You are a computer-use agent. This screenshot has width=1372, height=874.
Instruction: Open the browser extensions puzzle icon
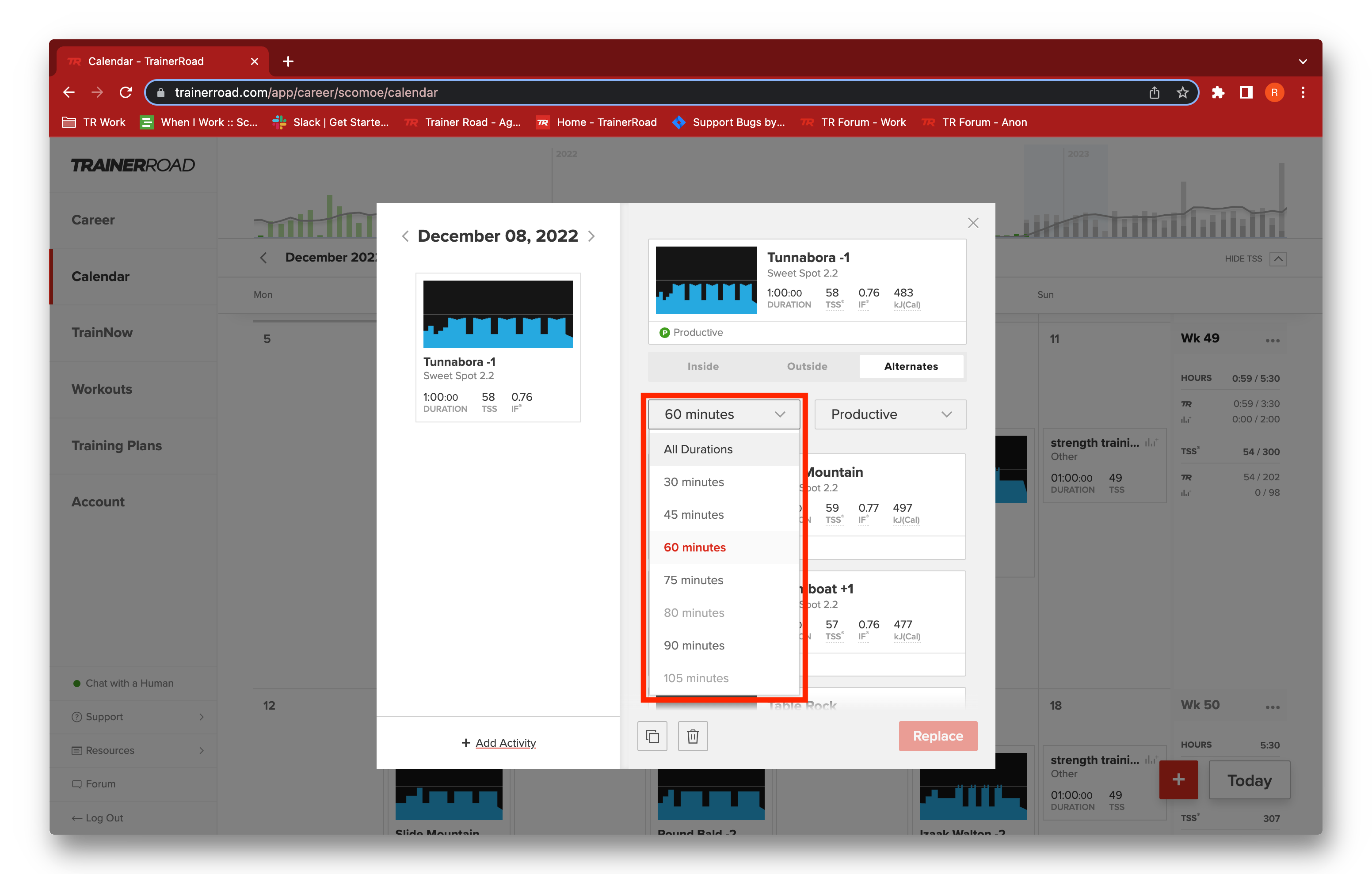(1218, 92)
